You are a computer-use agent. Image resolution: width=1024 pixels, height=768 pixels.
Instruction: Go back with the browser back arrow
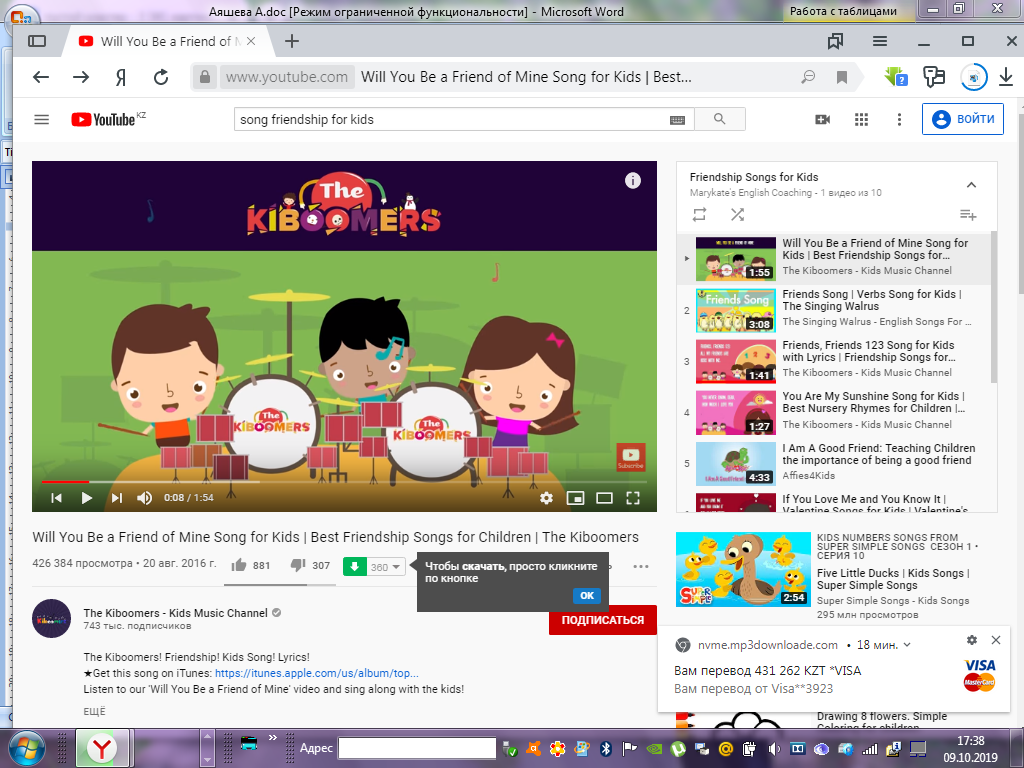point(41,77)
